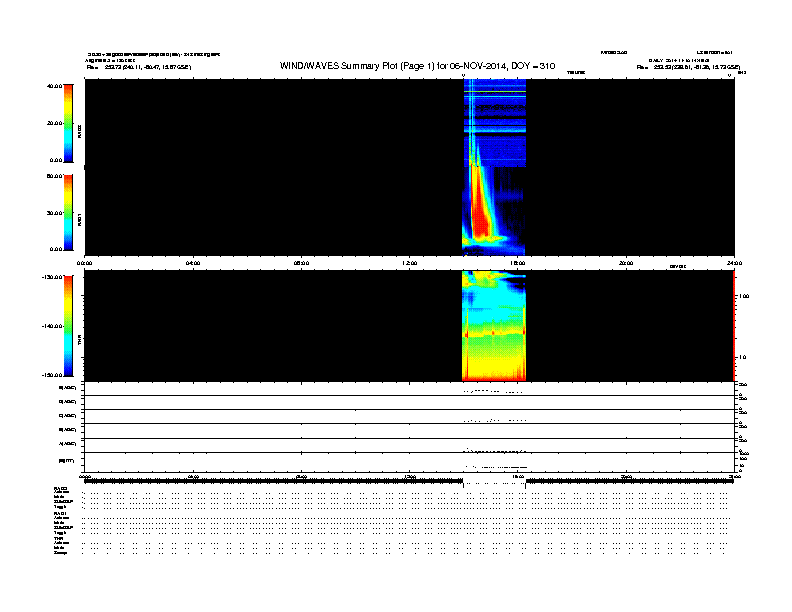Viewport: 792px width, 612px height.
Task: Click the -130.00 tick on TNR scale
Action: [x=52, y=277]
